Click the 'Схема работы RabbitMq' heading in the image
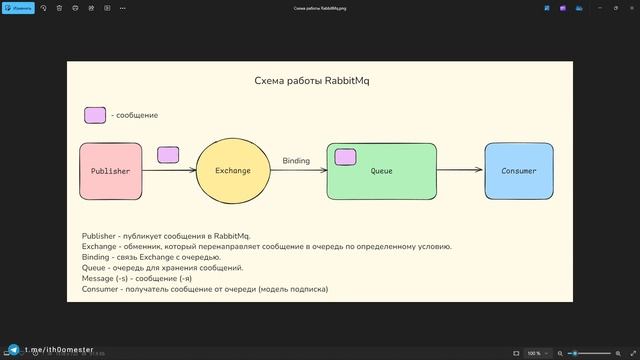 (x=312, y=81)
